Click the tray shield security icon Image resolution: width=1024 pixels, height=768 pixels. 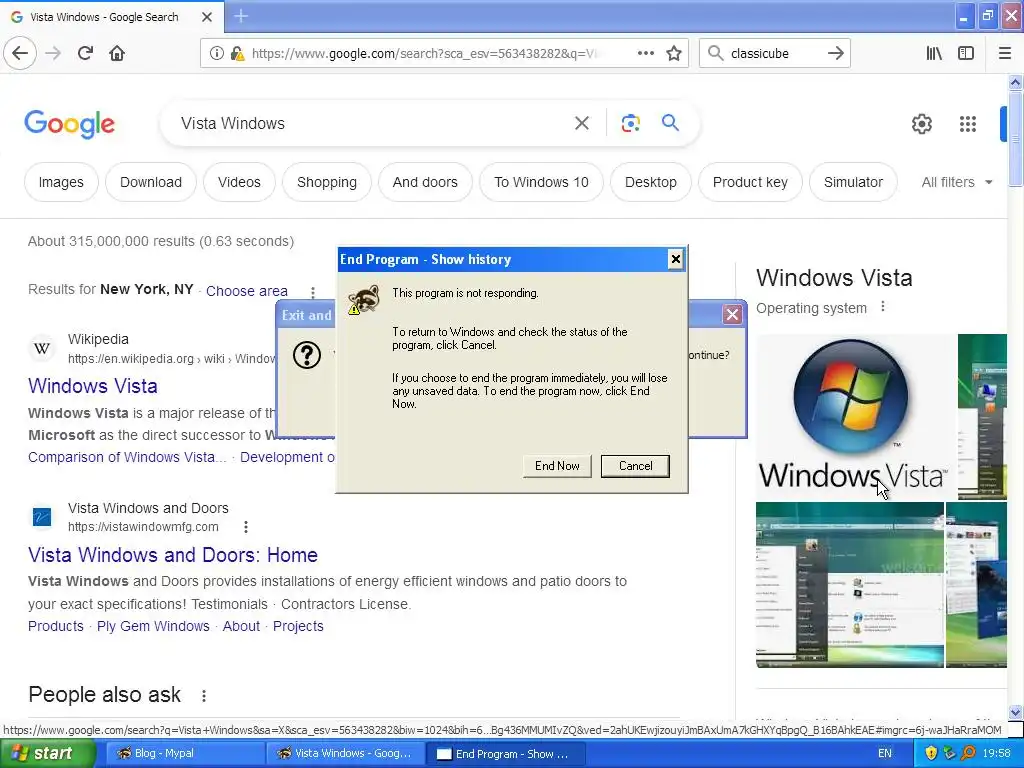pyautogui.click(x=931, y=753)
